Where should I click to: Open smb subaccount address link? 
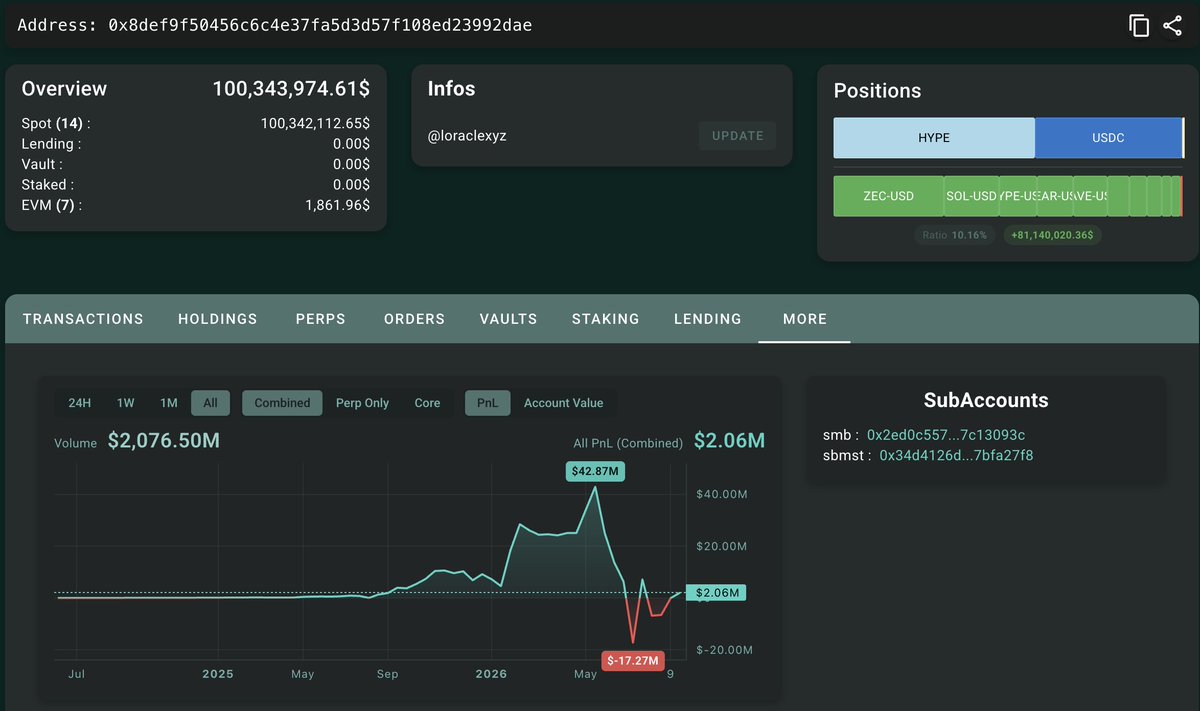tap(946, 435)
